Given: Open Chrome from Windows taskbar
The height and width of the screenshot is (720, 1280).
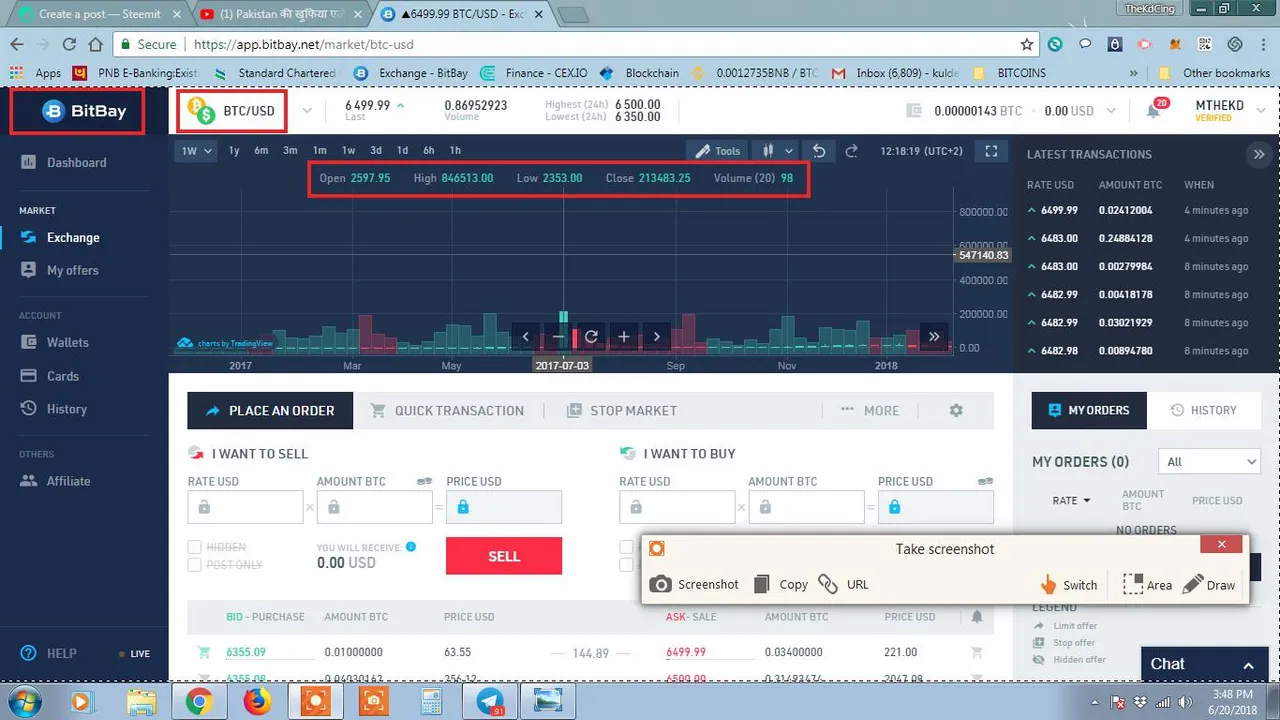Looking at the screenshot, I should pyautogui.click(x=198, y=702).
